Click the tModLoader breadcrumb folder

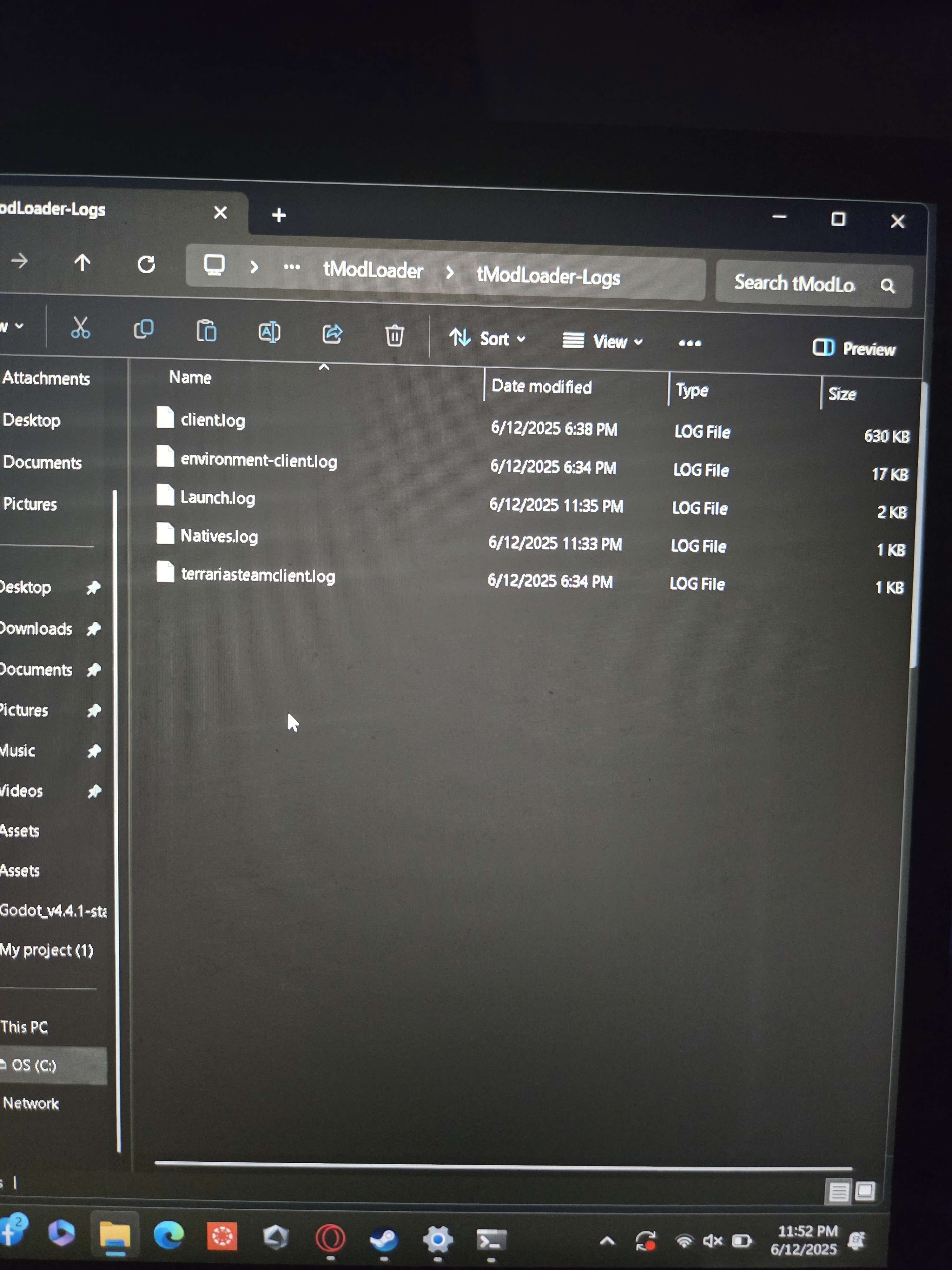373,270
